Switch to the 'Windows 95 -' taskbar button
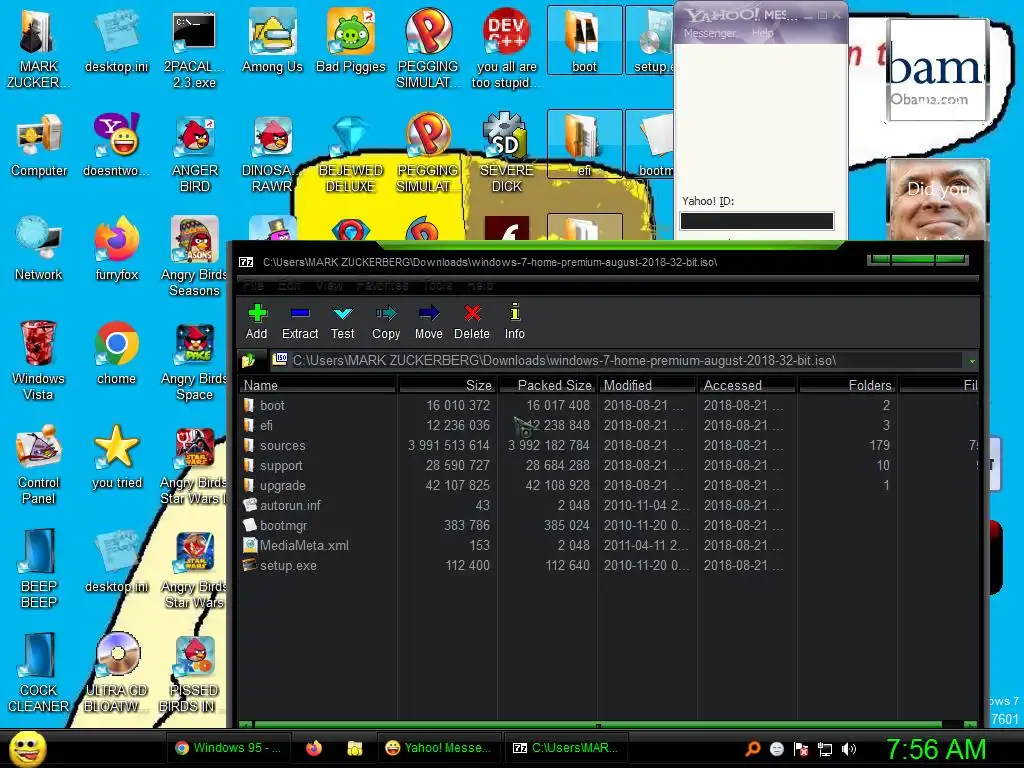The image size is (1024, 768). tap(228, 748)
